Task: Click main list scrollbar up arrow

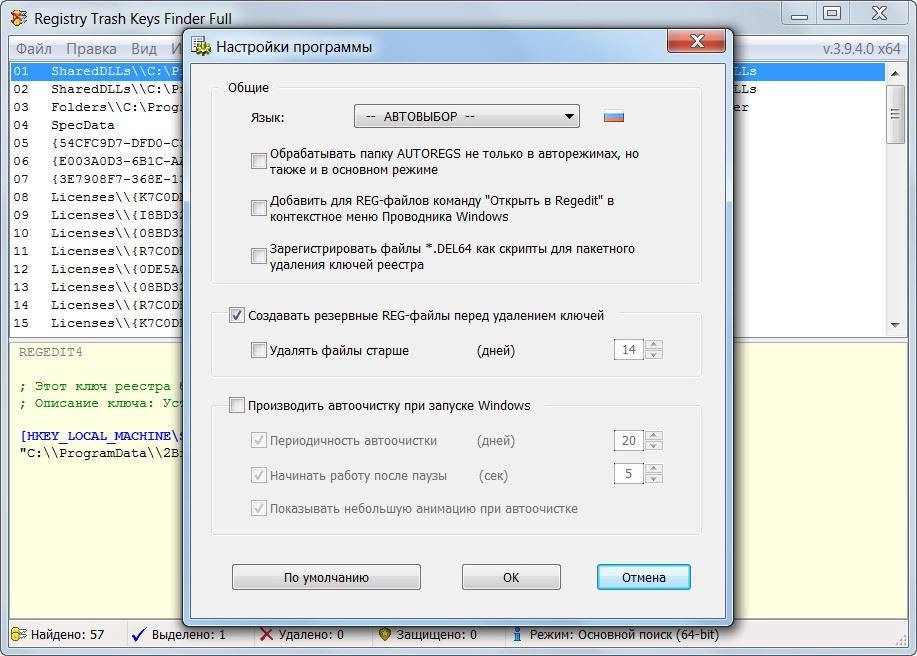Action: (x=895, y=74)
